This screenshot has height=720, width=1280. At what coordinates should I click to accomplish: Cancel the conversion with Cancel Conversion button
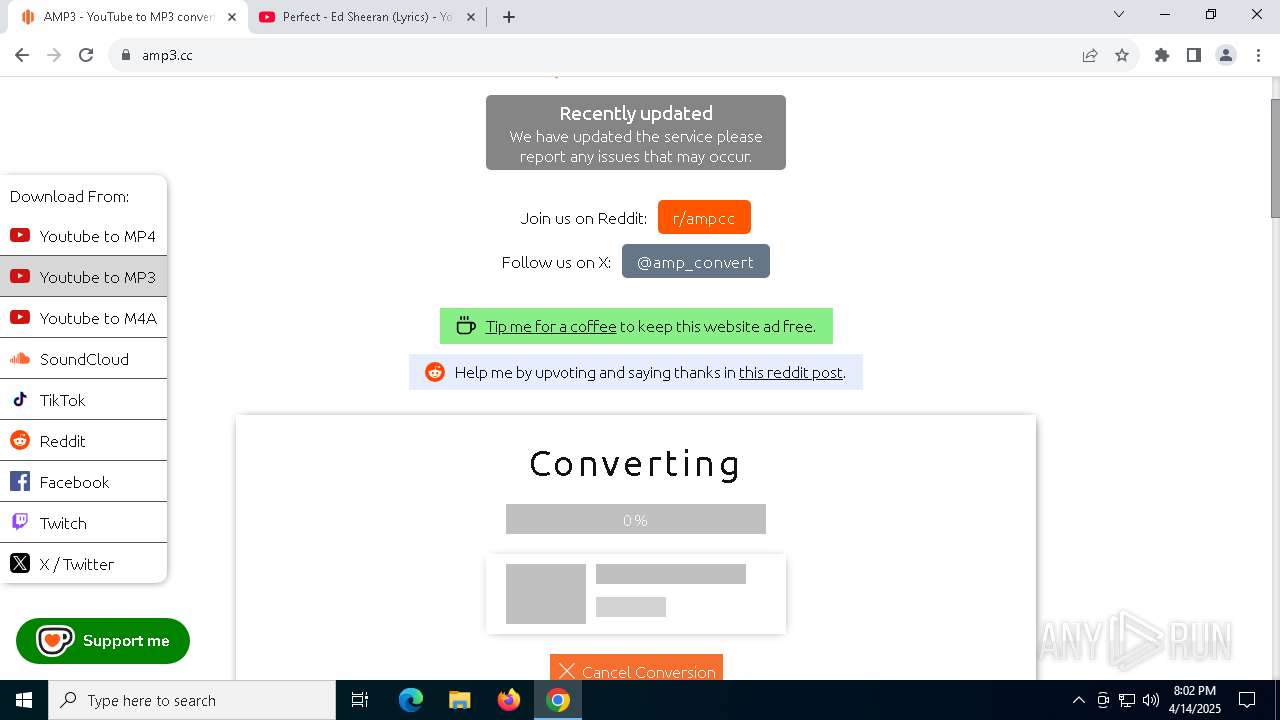(x=636, y=668)
